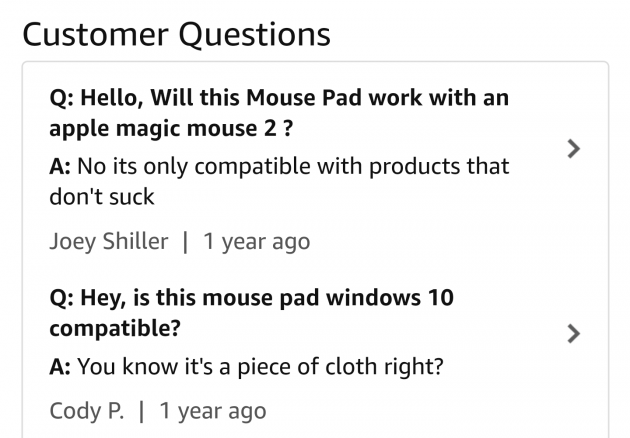Click "1 year ago" beside Joey Shiller
The height and width of the screenshot is (438, 630).
257,241
